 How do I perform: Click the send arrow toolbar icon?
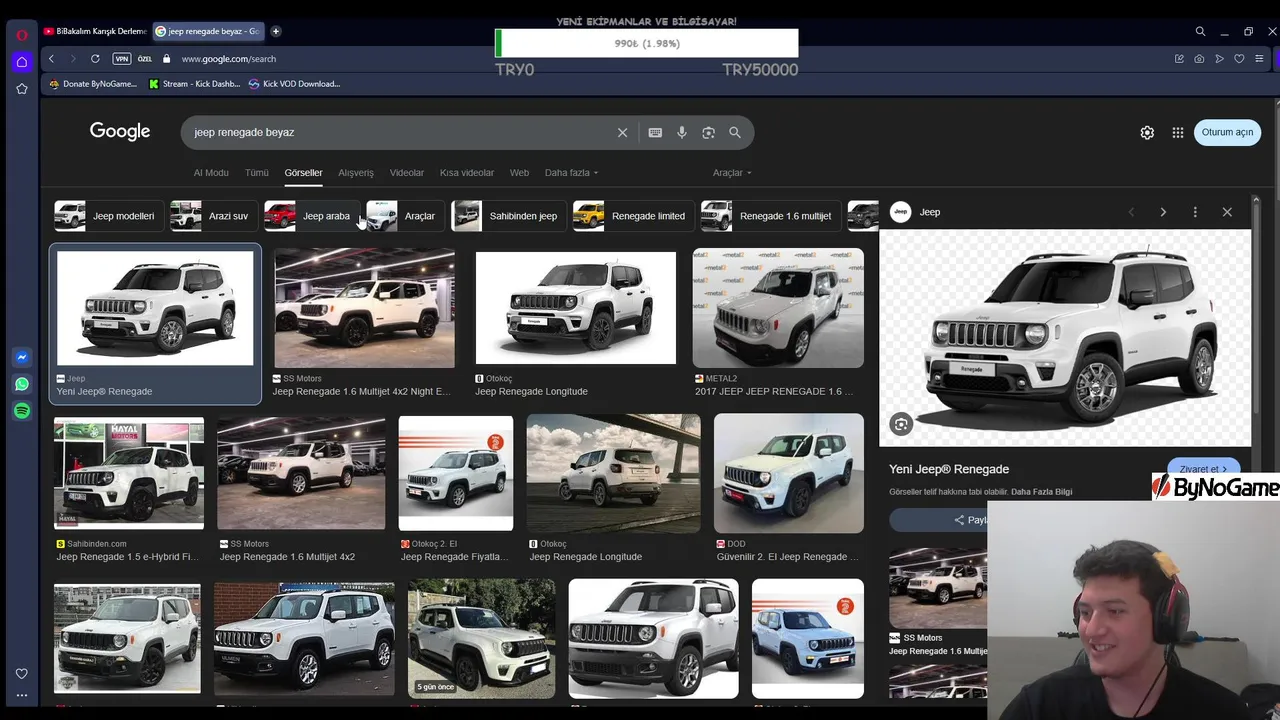[1219, 59]
